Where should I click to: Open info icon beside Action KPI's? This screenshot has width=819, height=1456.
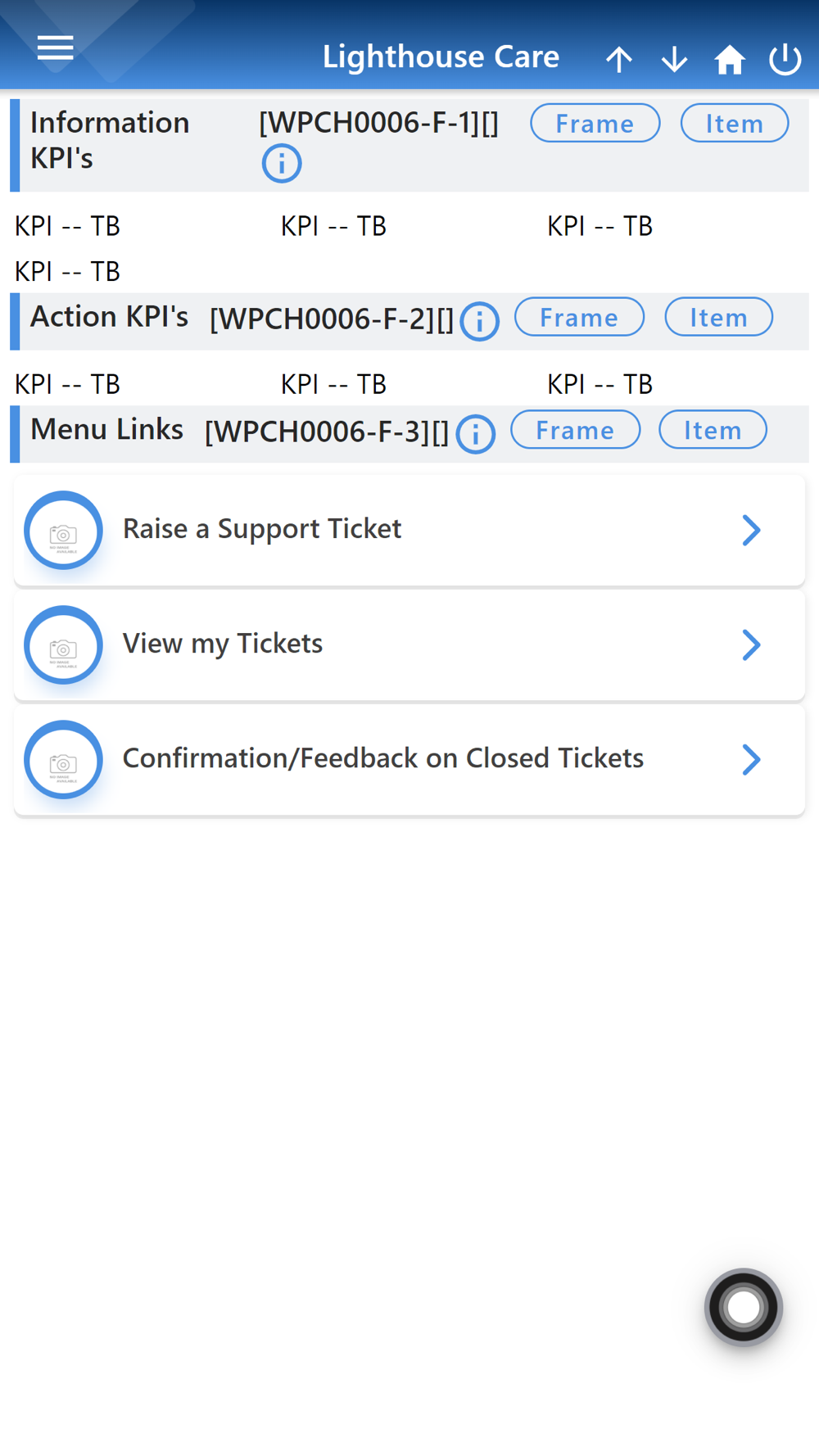pyautogui.click(x=479, y=320)
